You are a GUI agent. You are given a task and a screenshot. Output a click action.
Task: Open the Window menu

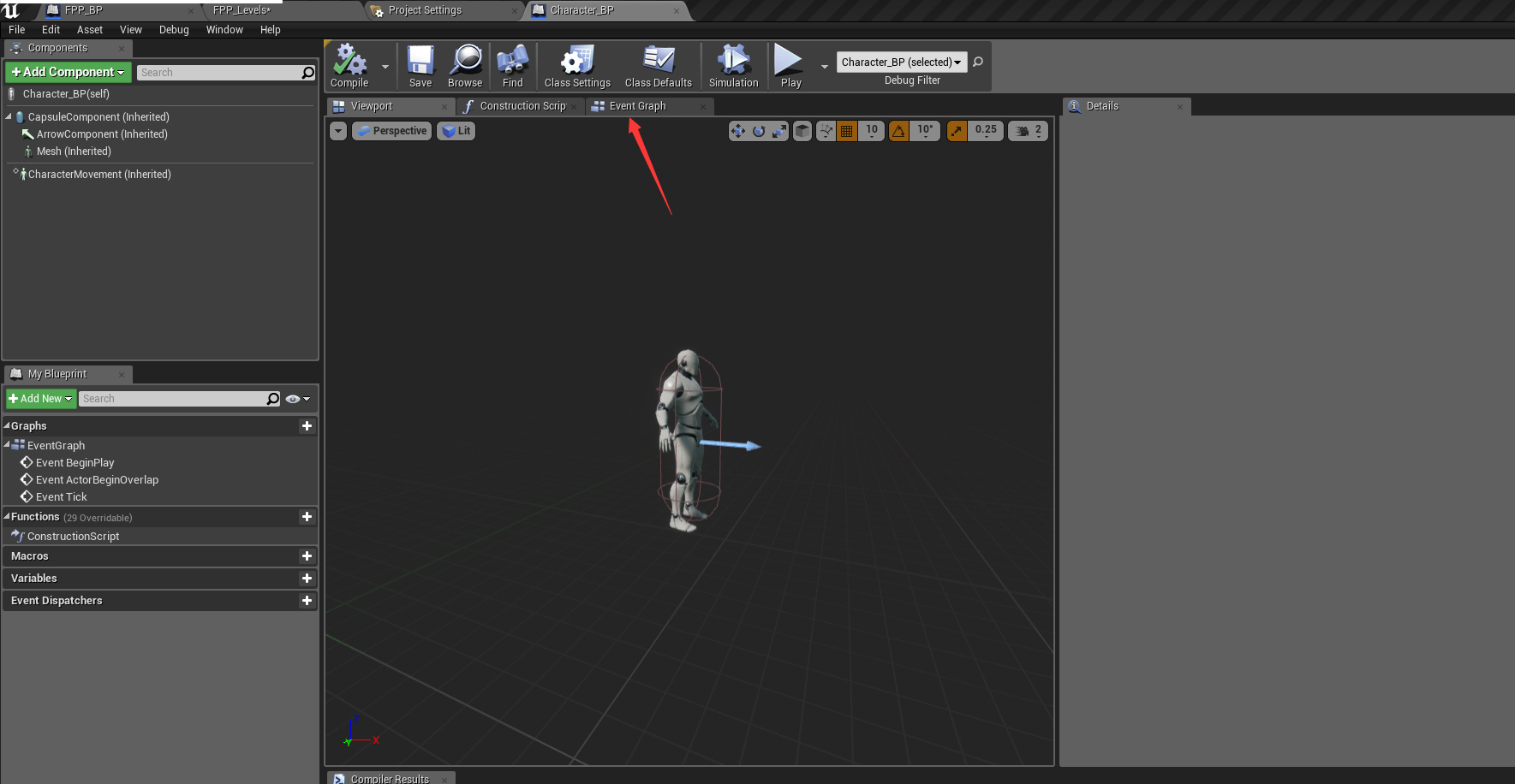pos(224,29)
